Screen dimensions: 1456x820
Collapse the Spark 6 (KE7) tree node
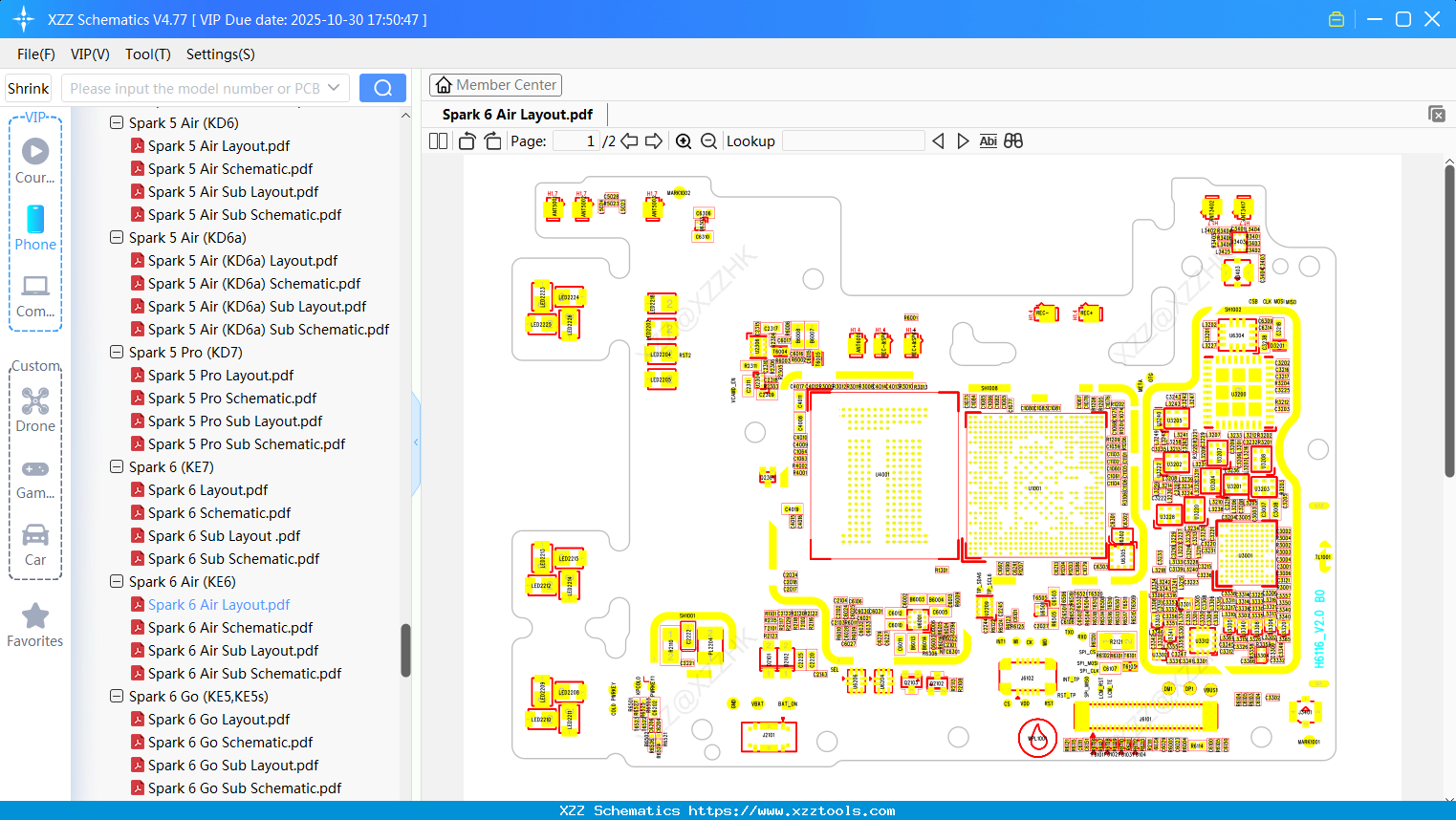tap(116, 466)
